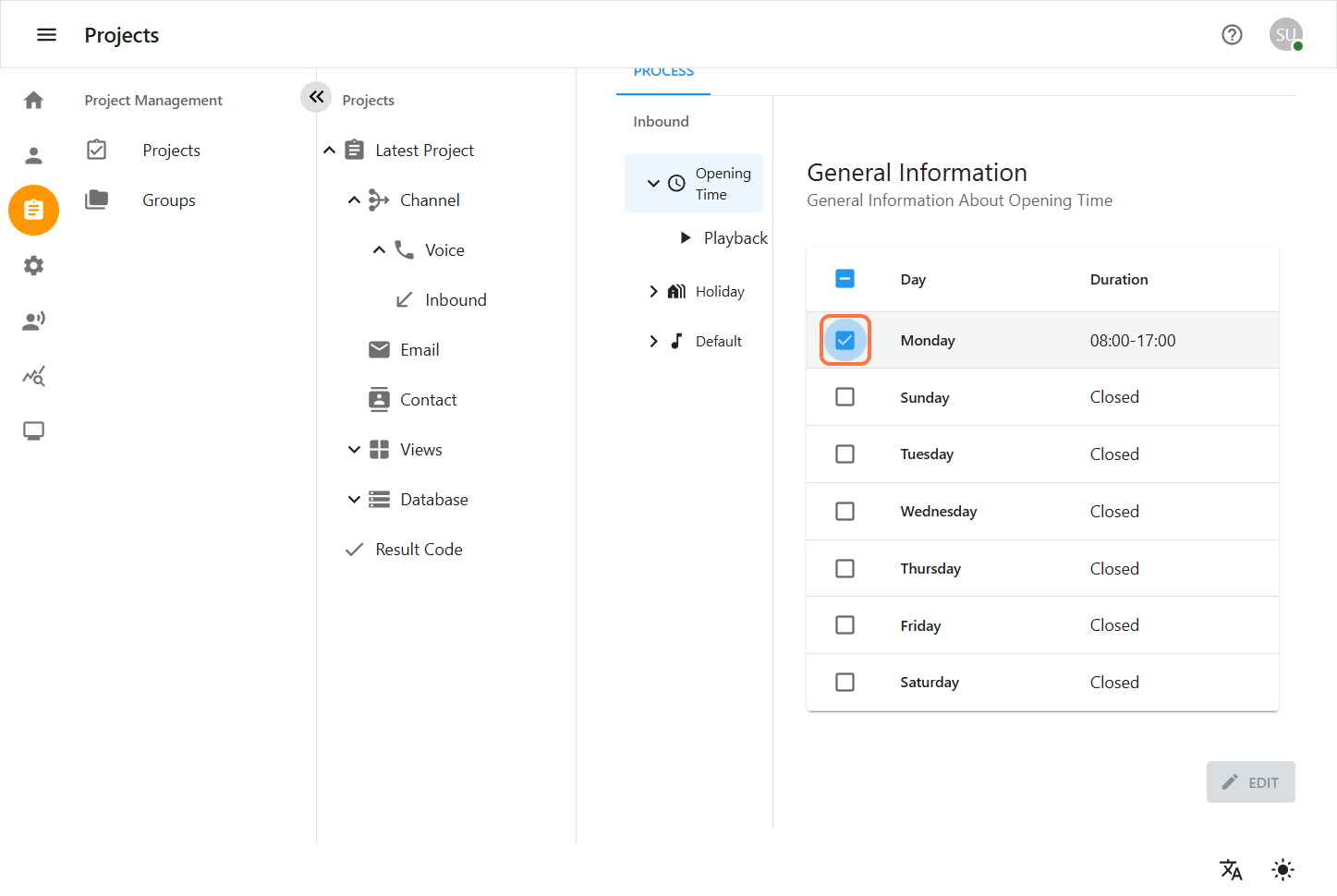Click the voice agent sidebar icon
This screenshot has width=1337, height=896.
33,321
